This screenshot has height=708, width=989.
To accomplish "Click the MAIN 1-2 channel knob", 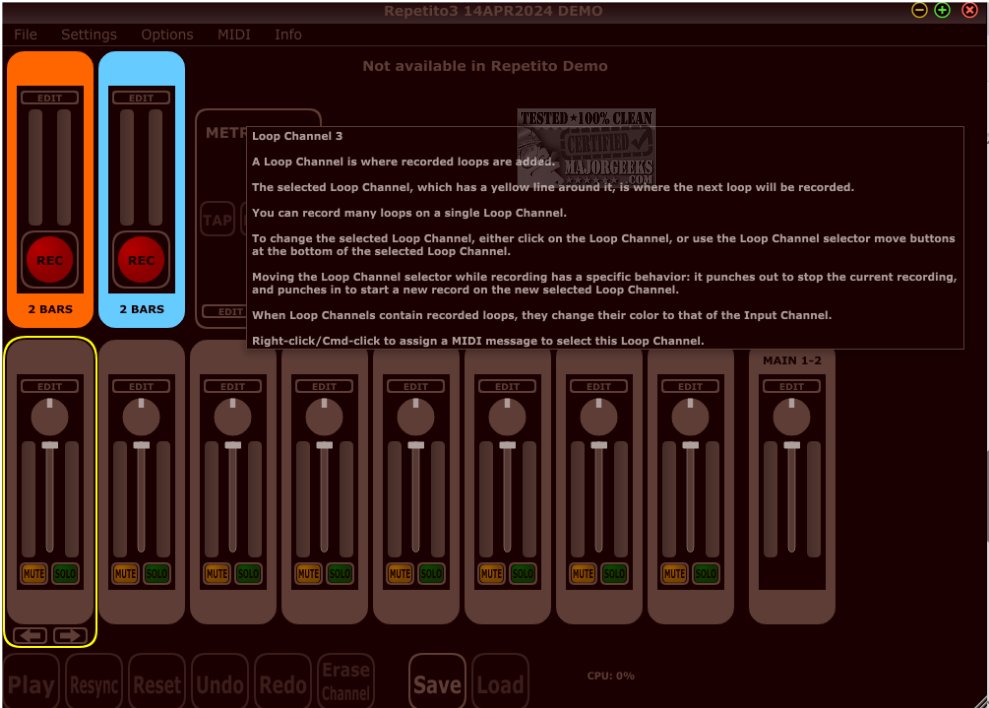I will 792,416.
